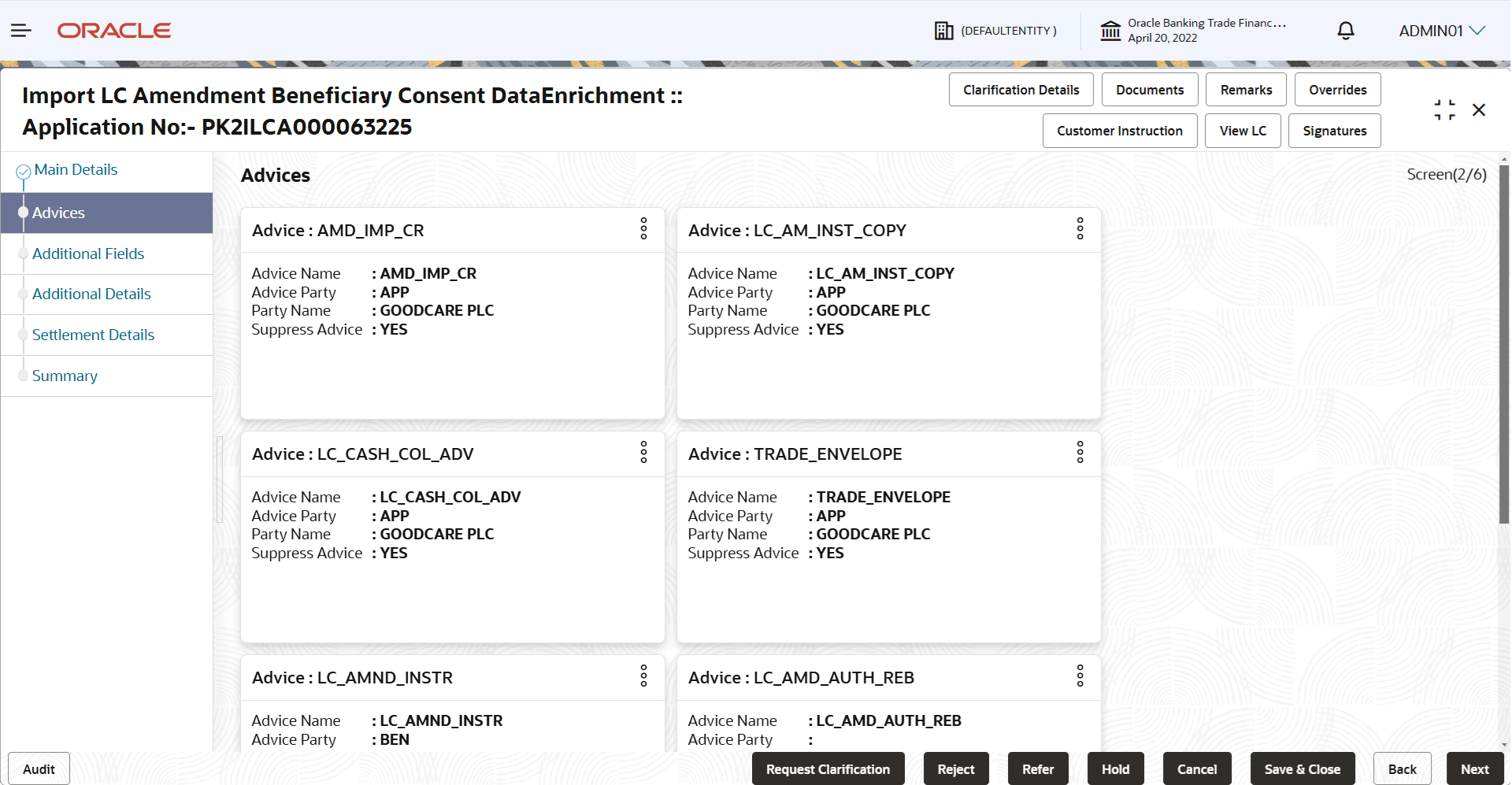This screenshot has height=785, width=1512.
Task: Open Signatures
Action: coord(1334,131)
